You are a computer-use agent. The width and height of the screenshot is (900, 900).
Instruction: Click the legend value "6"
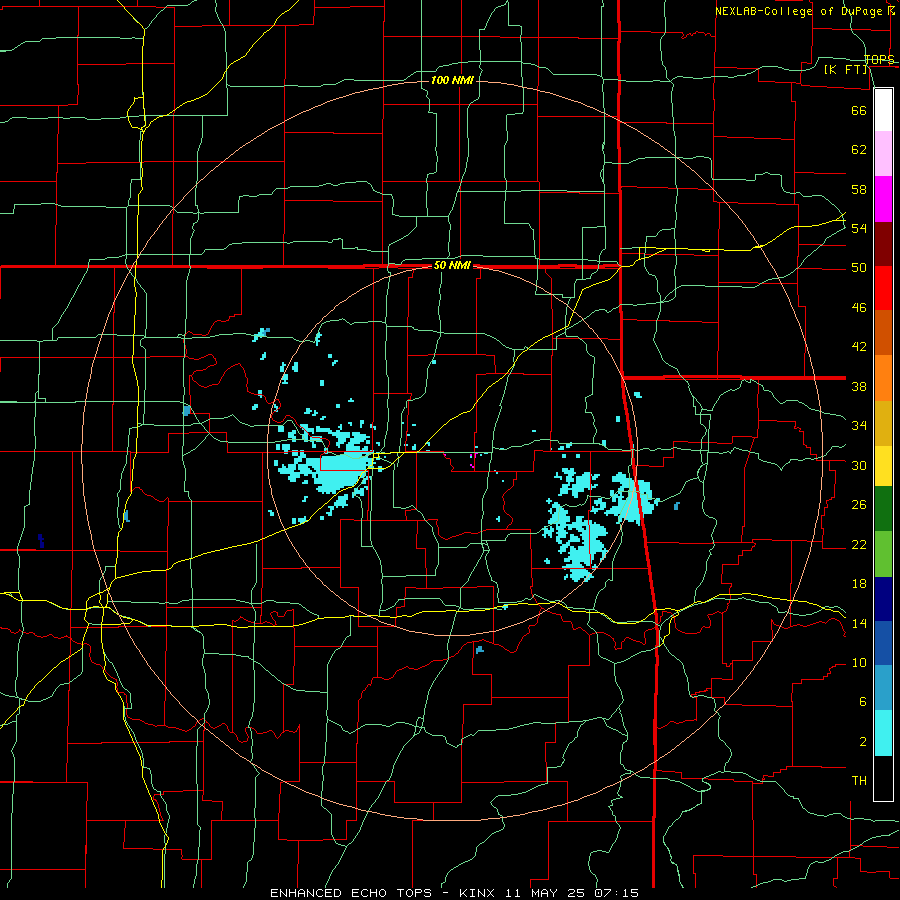coord(863,702)
